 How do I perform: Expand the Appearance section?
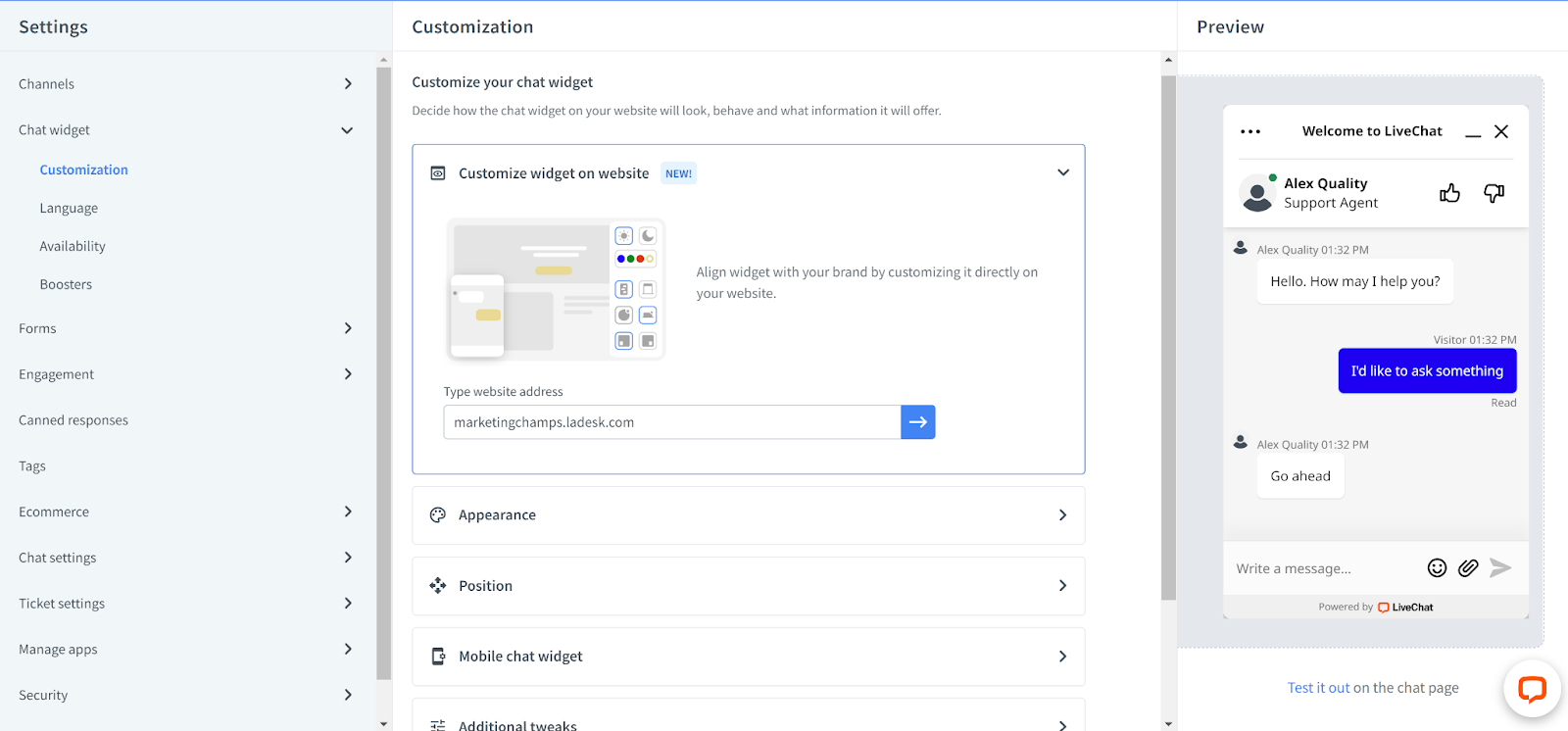[x=1062, y=515]
